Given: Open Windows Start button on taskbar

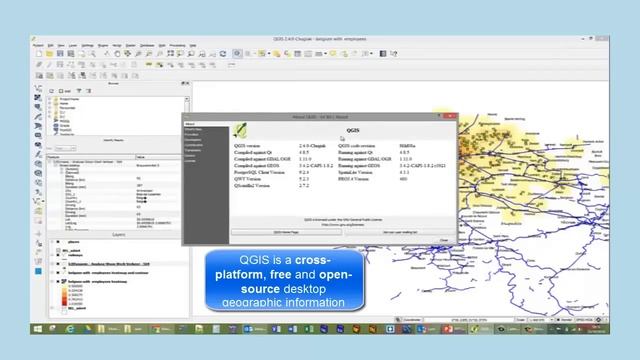Looking at the screenshot, I should [x=38, y=329].
